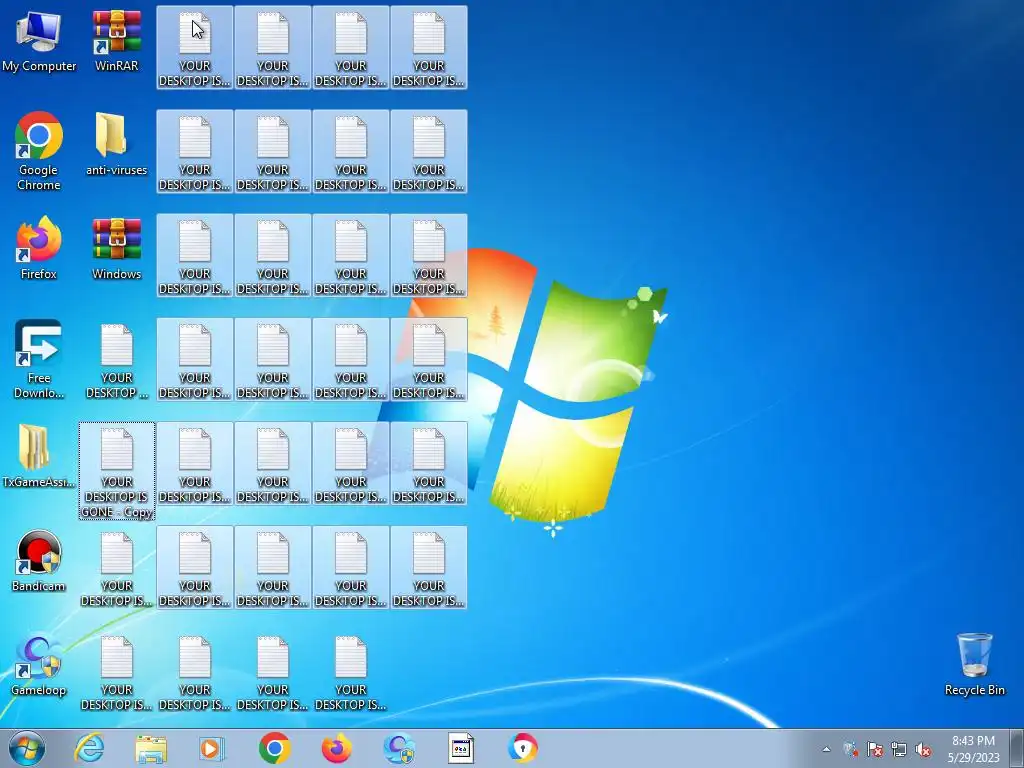The image size is (1024, 768).
Task: Open Windows Media Player from the taskbar
Action: click(x=212, y=748)
